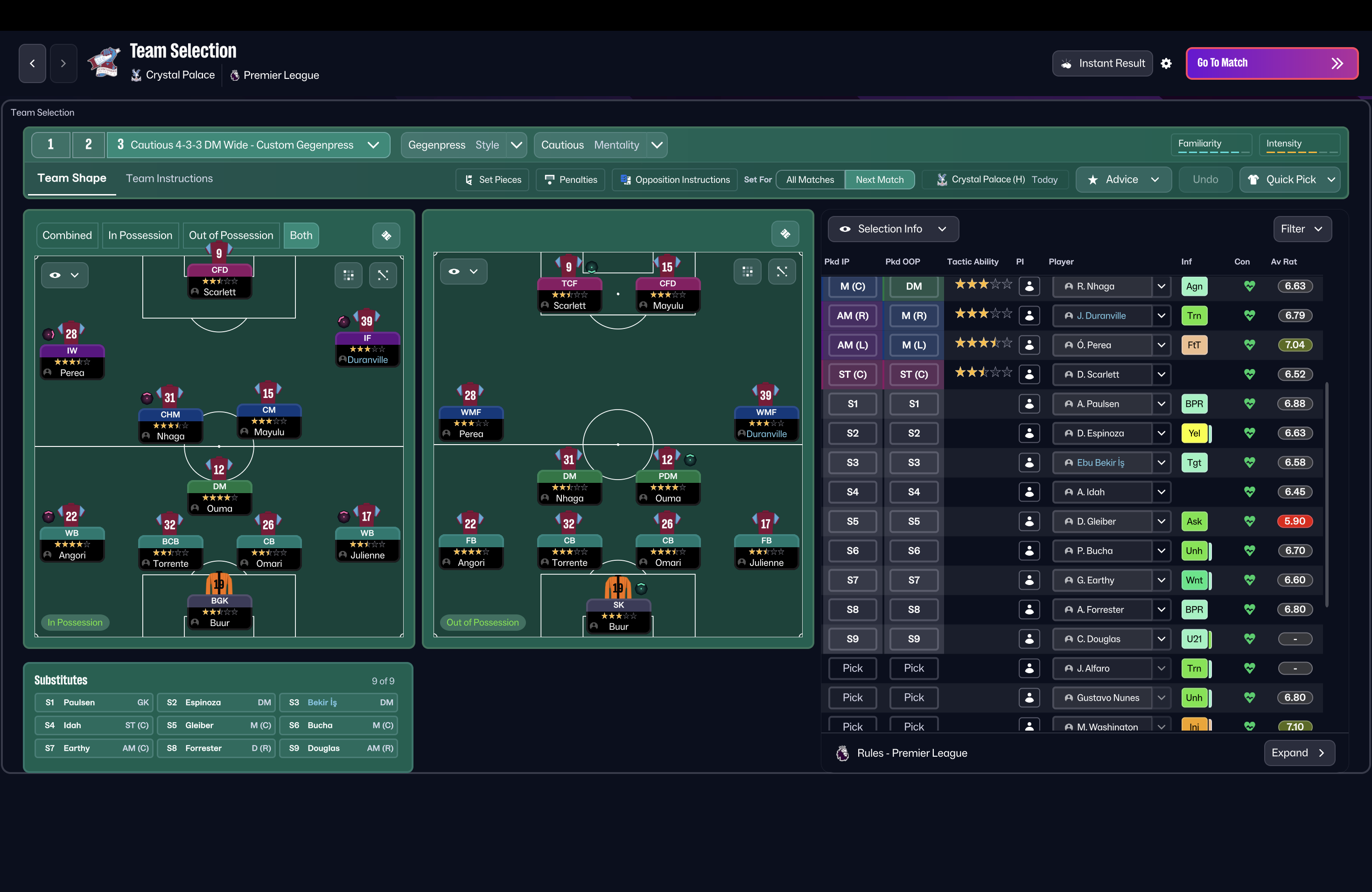Select the Team Shape tab
Image resolution: width=1372 pixels, height=892 pixels.
click(71, 178)
